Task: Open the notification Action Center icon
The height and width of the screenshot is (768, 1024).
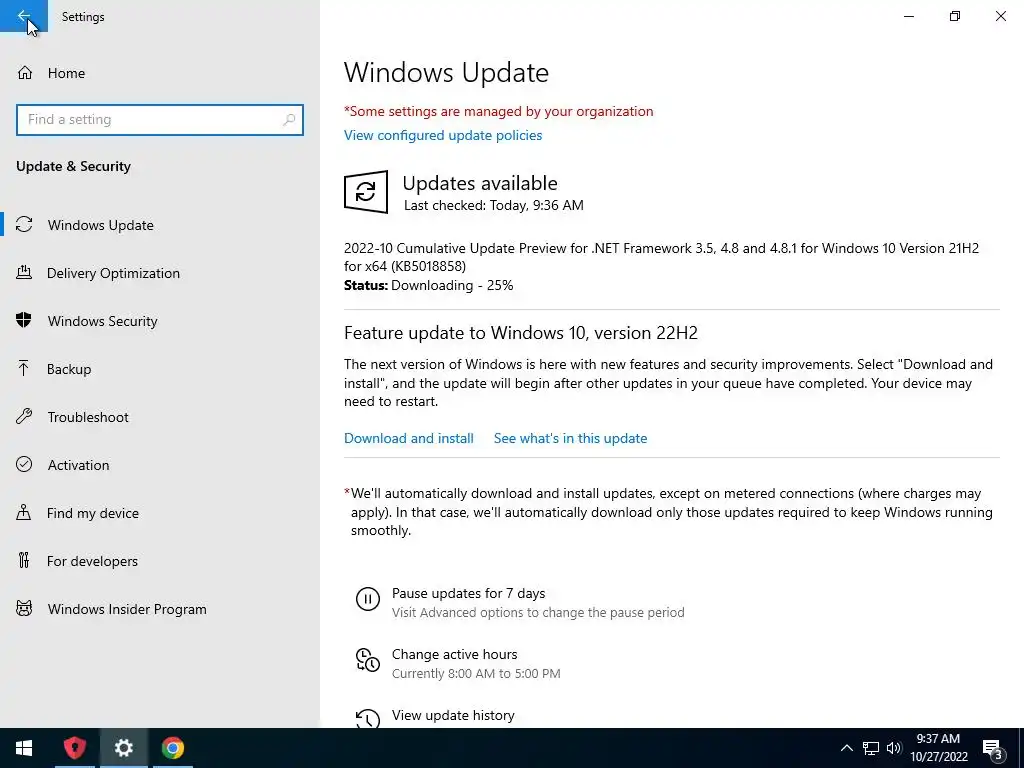Action: pos(993,748)
